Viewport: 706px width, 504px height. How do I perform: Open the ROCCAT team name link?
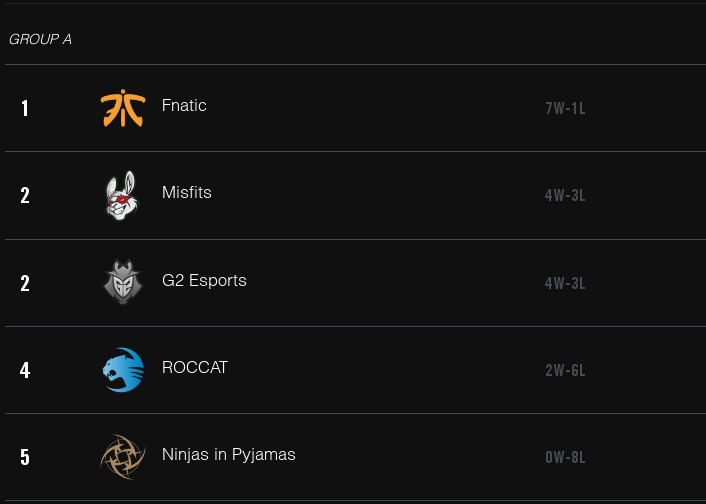(x=195, y=367)
